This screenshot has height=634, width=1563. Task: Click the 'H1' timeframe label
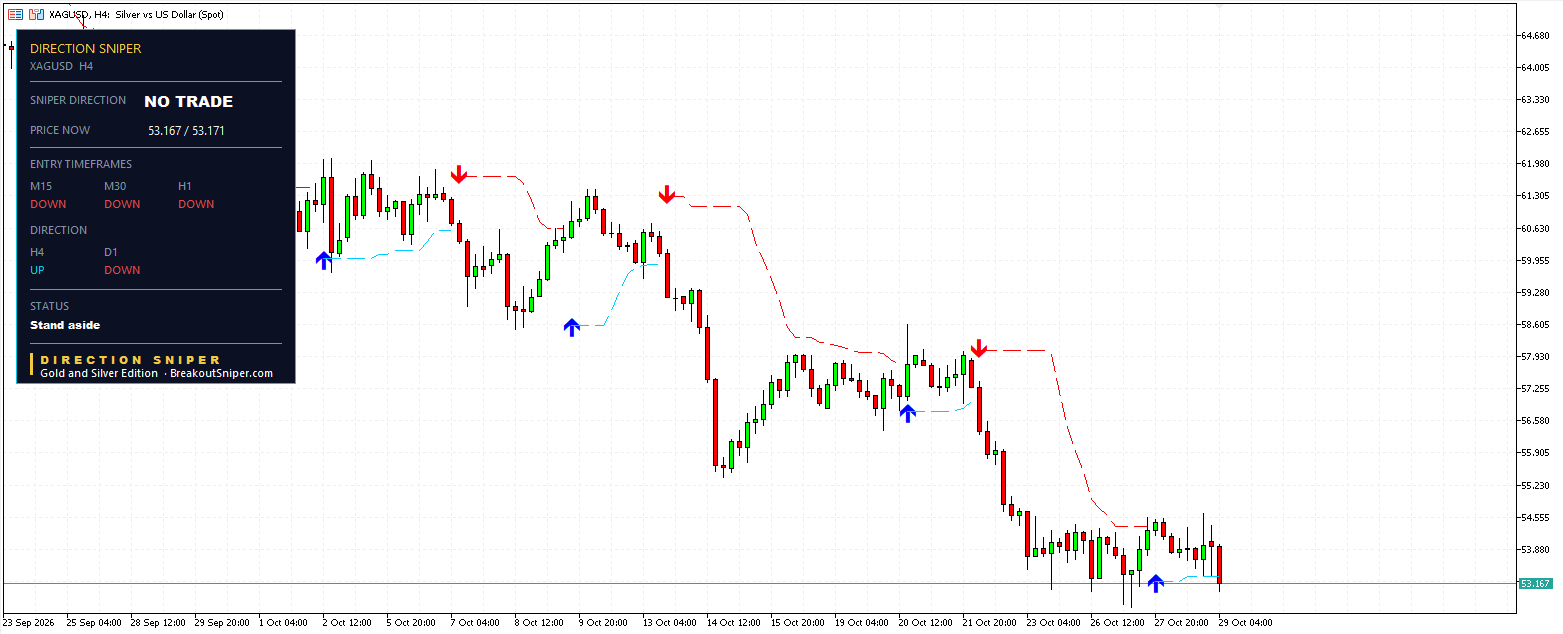(185, 186)
